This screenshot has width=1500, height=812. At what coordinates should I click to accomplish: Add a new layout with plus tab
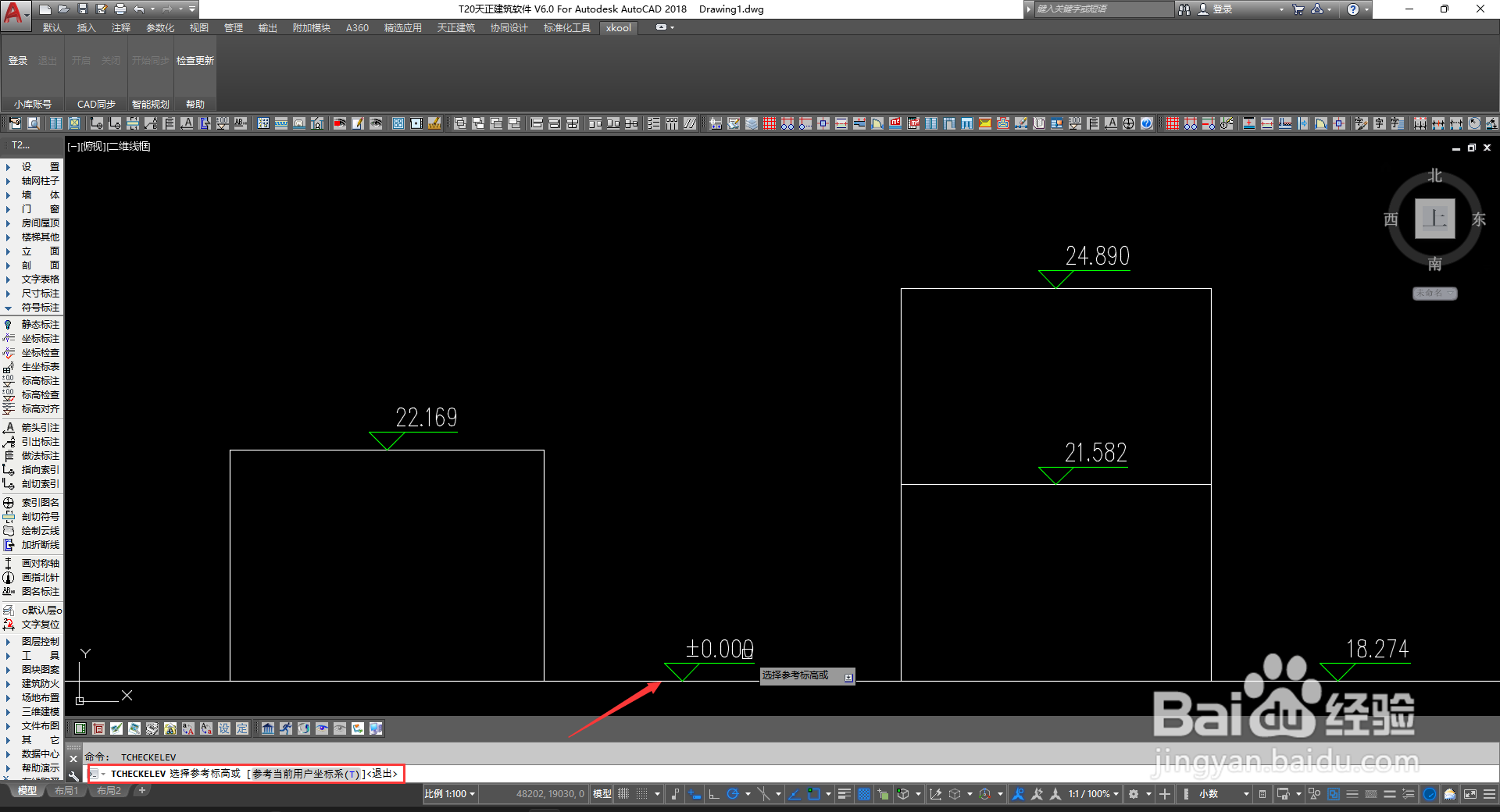(x=141, y=791)
